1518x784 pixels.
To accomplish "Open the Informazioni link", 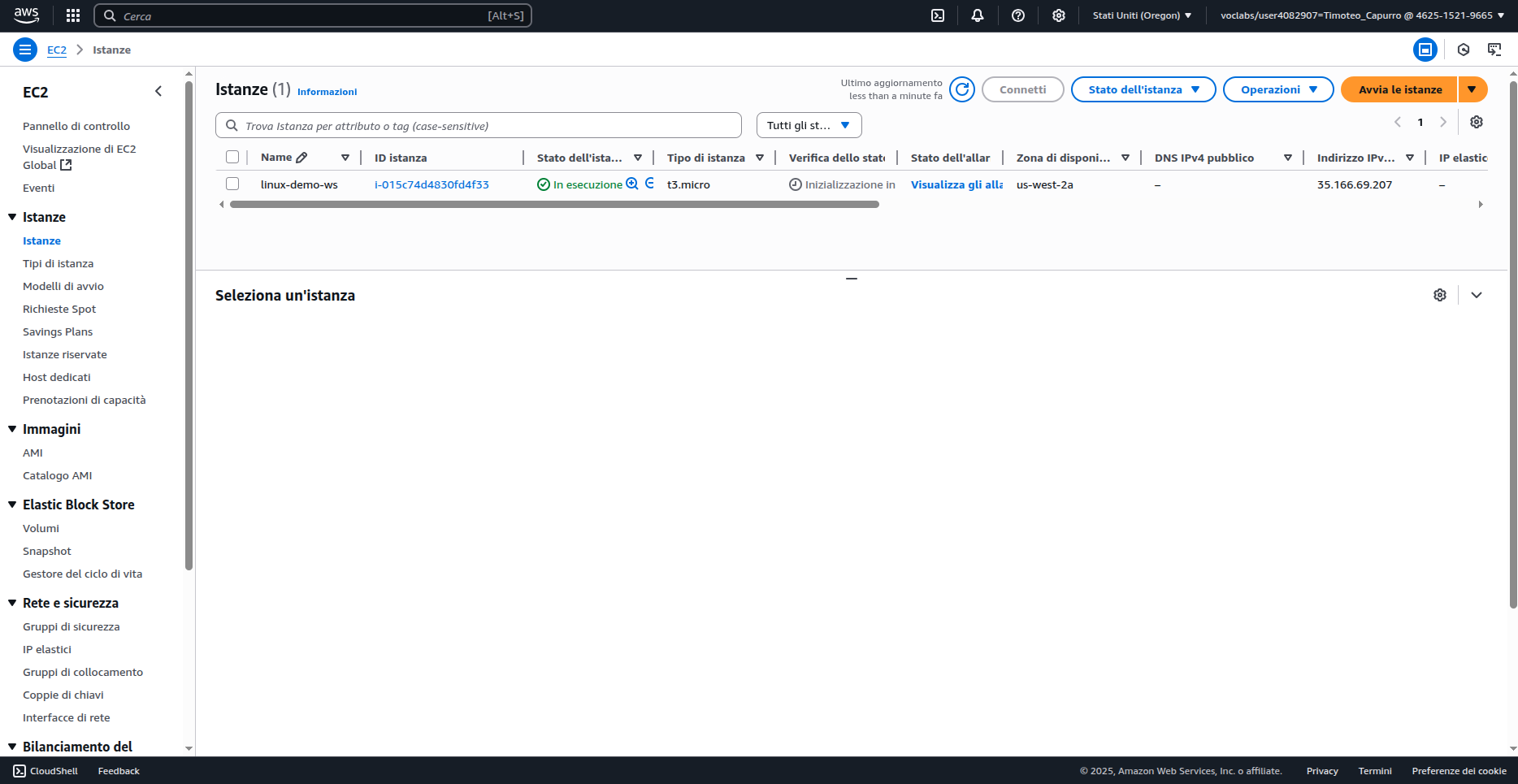I will (327, 92).
